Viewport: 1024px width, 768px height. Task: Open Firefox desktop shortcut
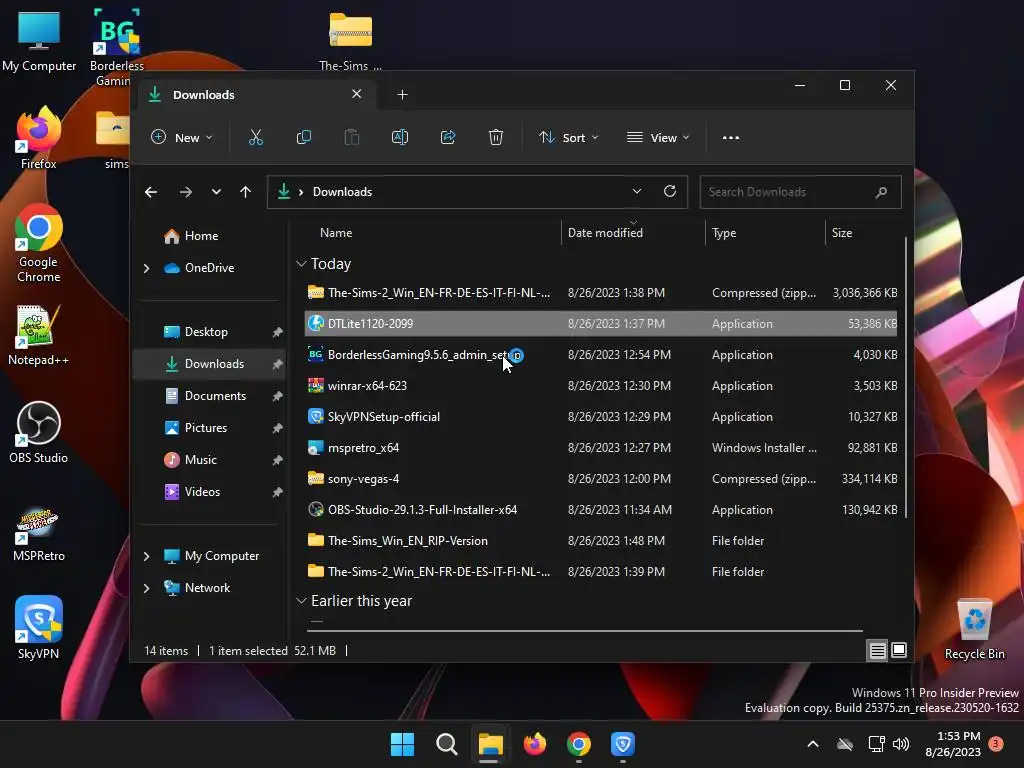tap(39, 138)
